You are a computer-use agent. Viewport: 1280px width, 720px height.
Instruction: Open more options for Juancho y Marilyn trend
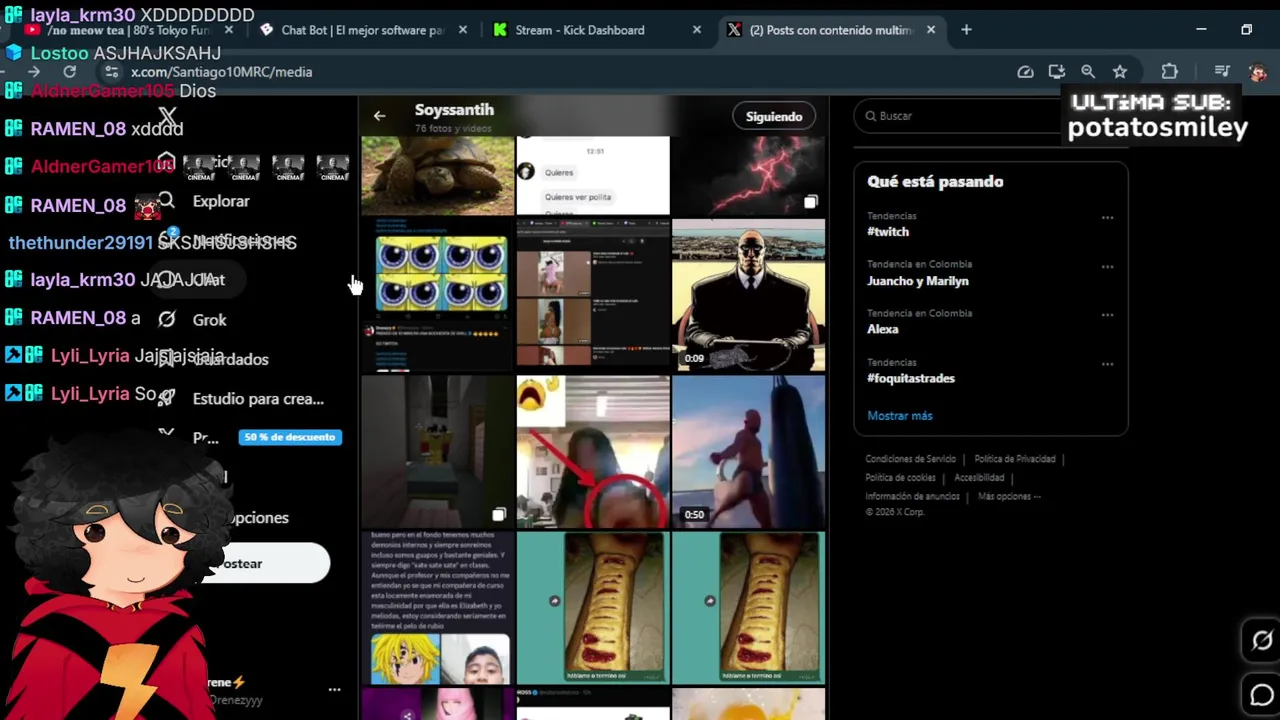point(1107,267)
